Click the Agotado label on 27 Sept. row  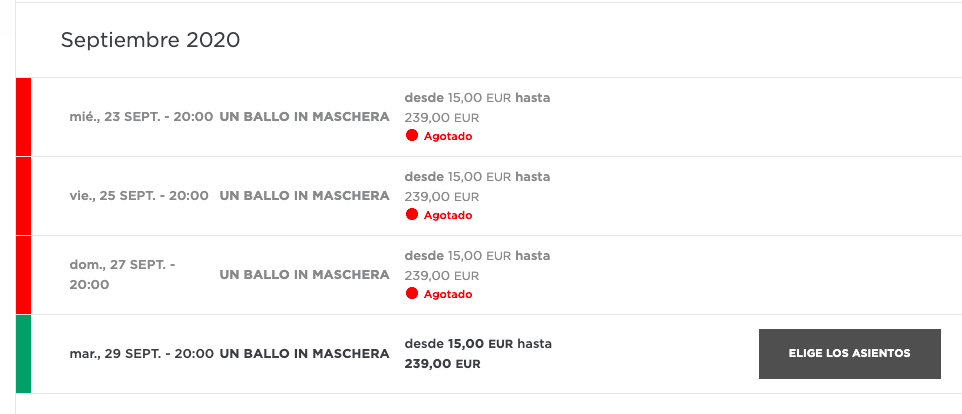(x=448, y=294)
